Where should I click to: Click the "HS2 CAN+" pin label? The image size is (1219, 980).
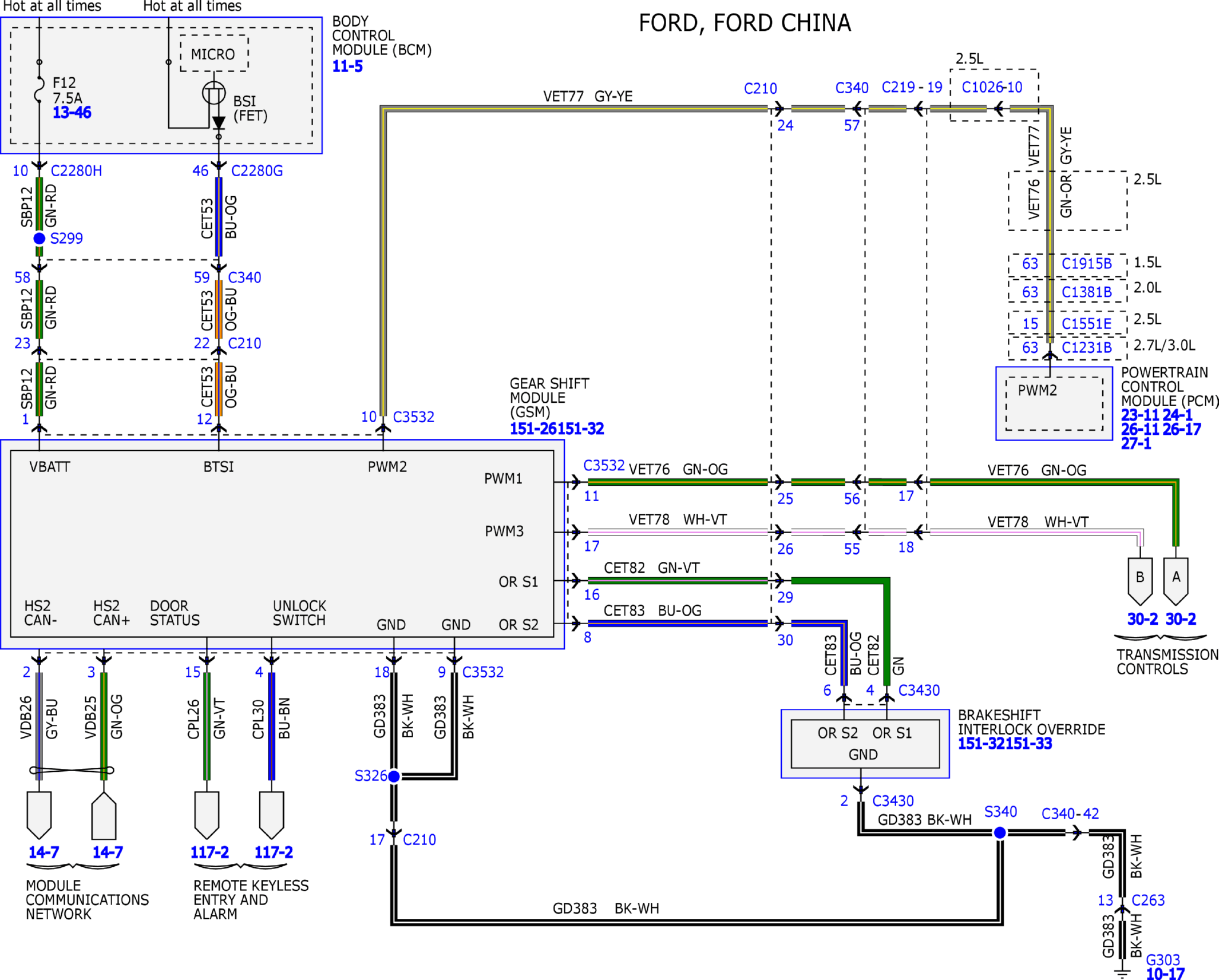[x=111, y=613]
